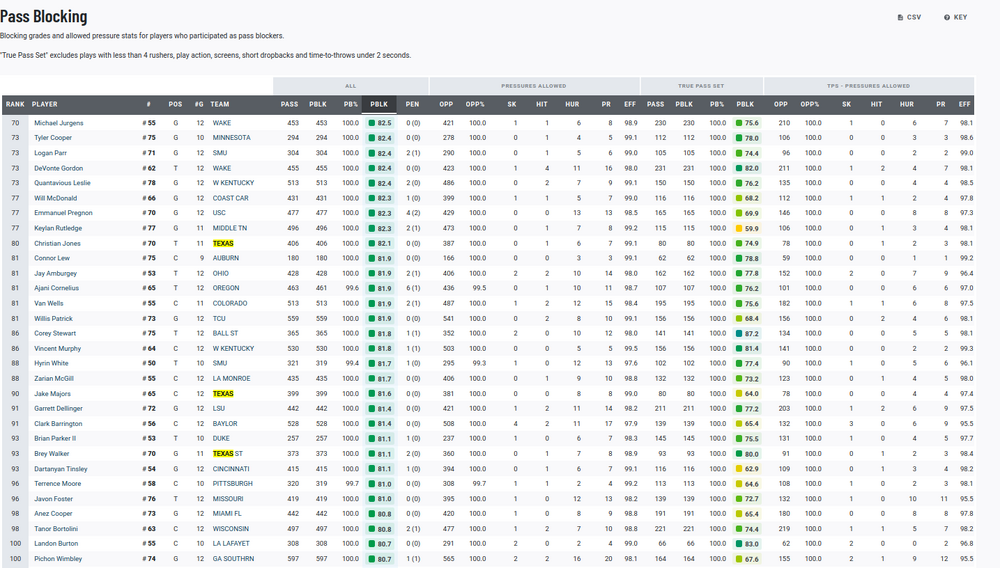The width and height of the screenshot is (1000, 568).
Task: Open Tyler Cooper's player page
Action: [x=54, y=138]
